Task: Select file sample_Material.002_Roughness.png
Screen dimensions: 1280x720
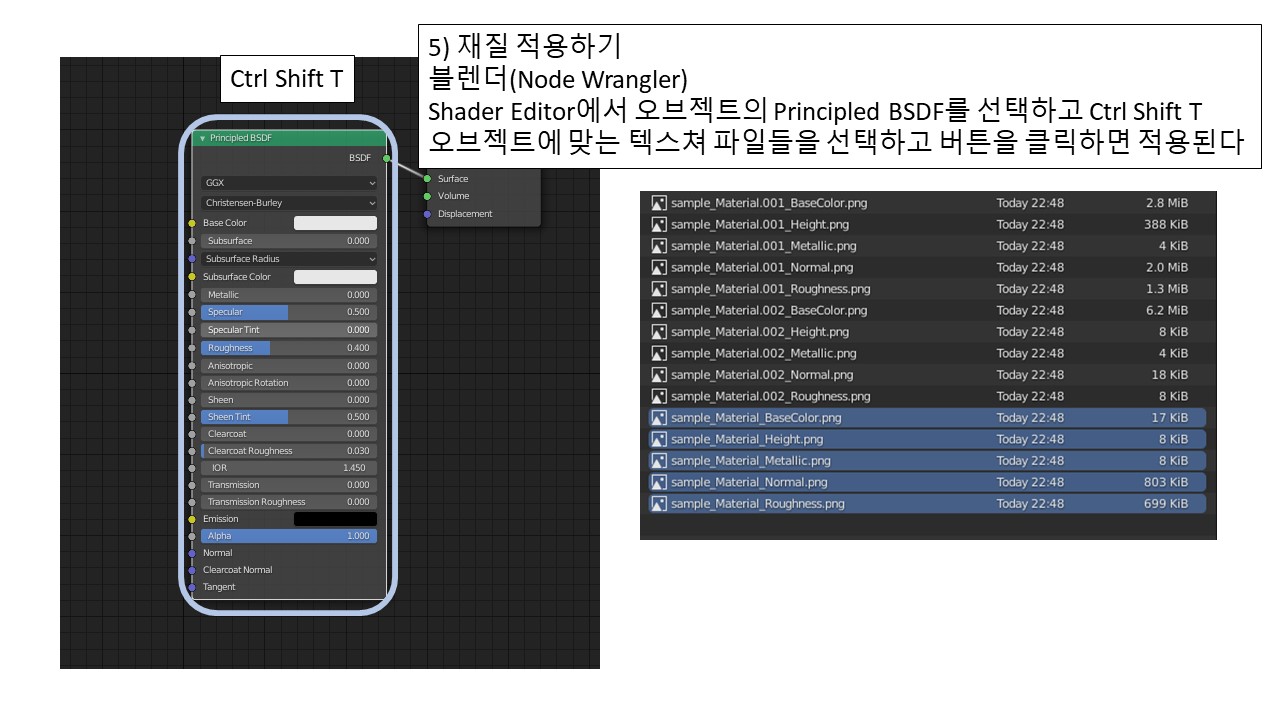Action: (x=926, y=396)
